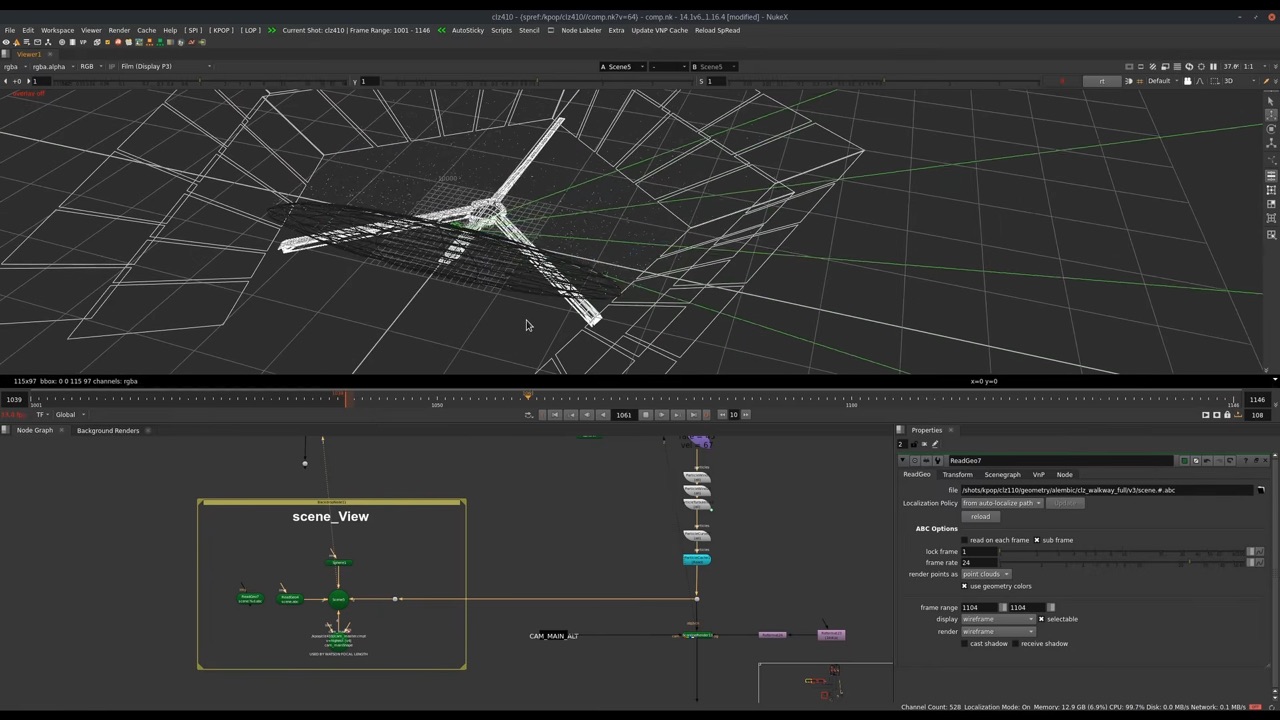The image size is (1280, 720).
Task: Open the display wireframe dropdown
Action: pos(998,619)
